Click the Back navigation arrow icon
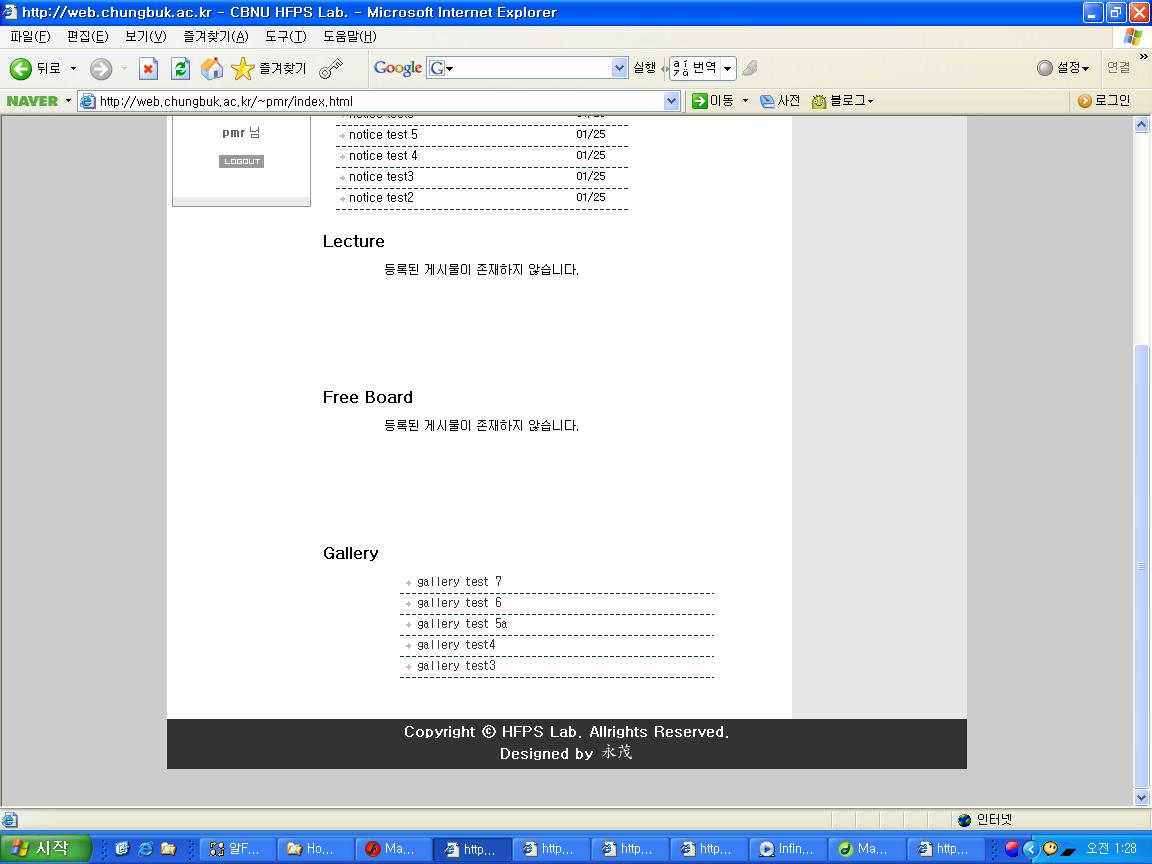1152x864 pixels. [21, 68]
